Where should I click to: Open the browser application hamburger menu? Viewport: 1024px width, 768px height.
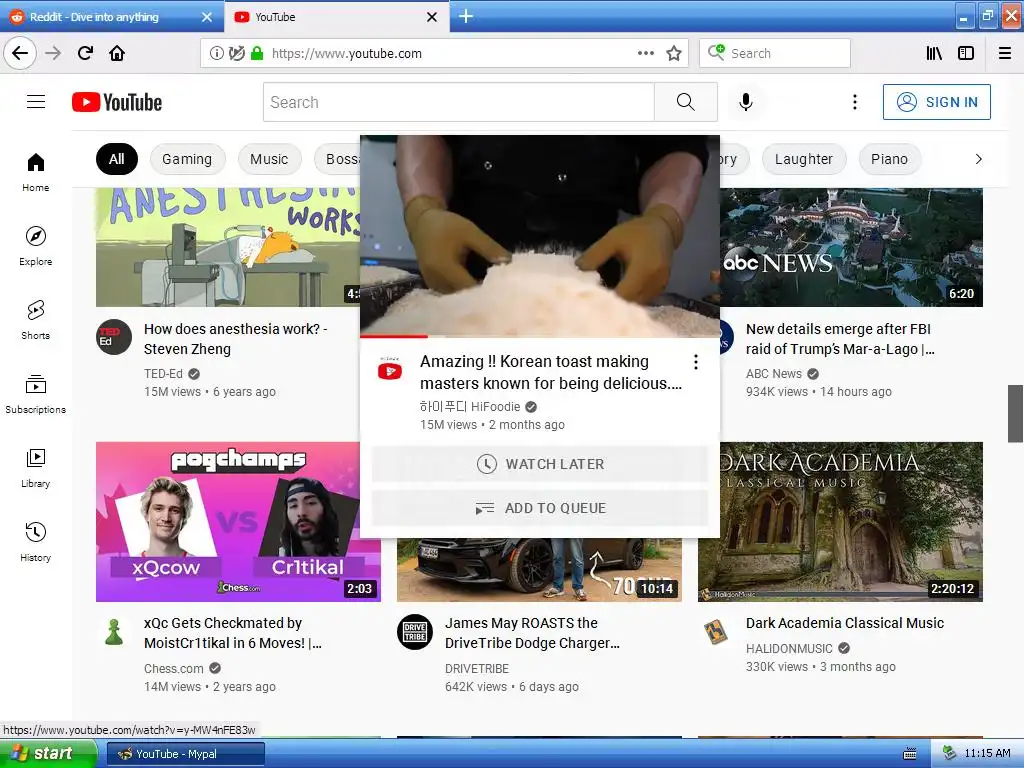click(1005, 53)
